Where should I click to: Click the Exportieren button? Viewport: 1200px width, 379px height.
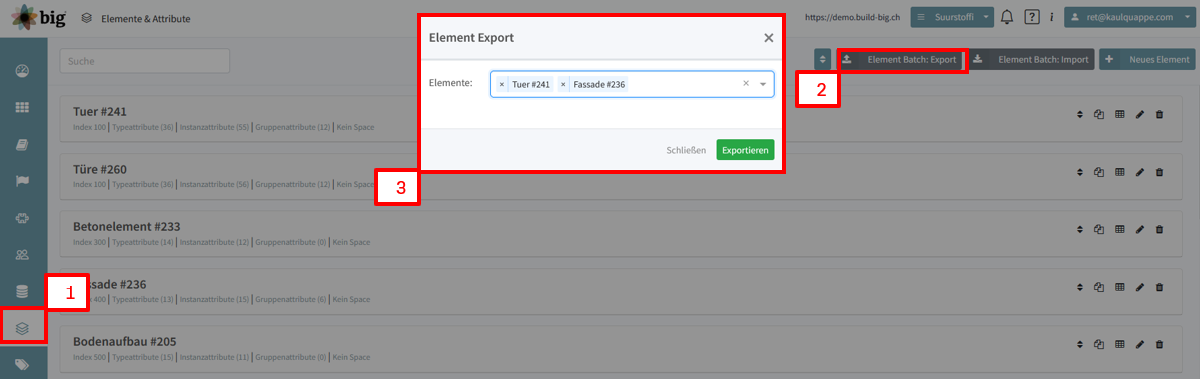(745, 150)
